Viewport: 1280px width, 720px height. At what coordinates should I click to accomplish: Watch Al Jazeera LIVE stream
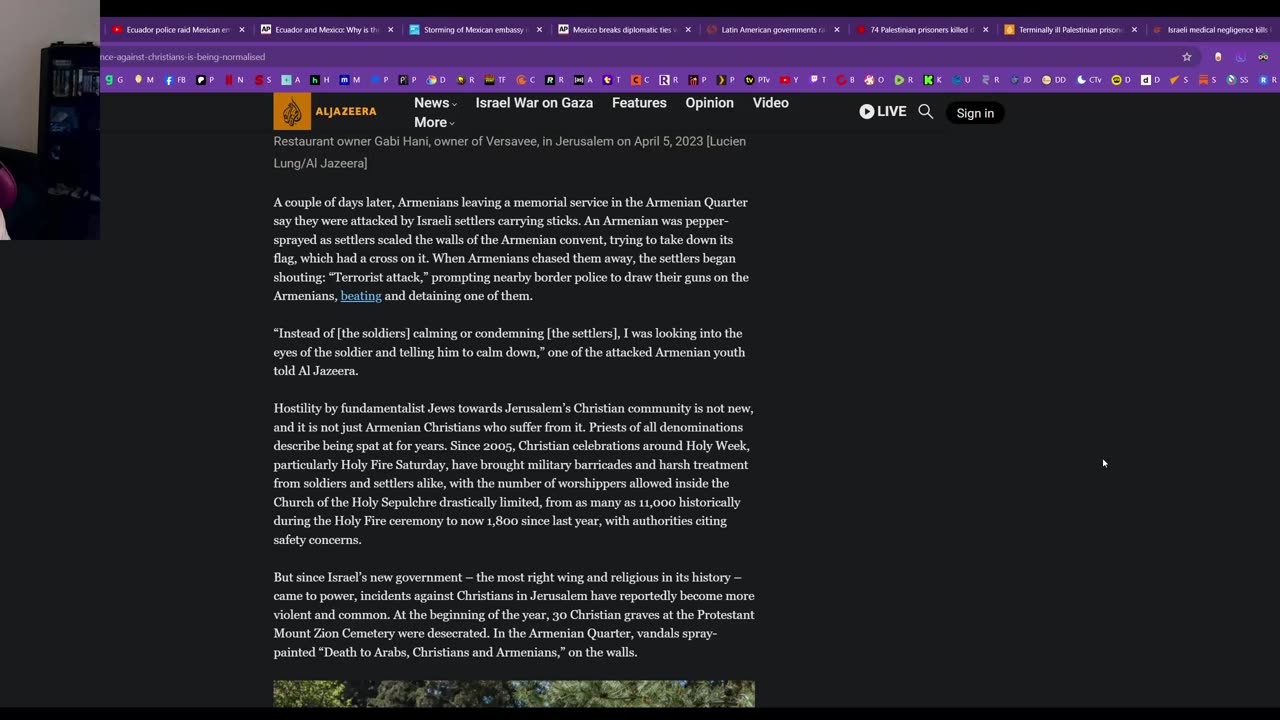coord(882,112)
